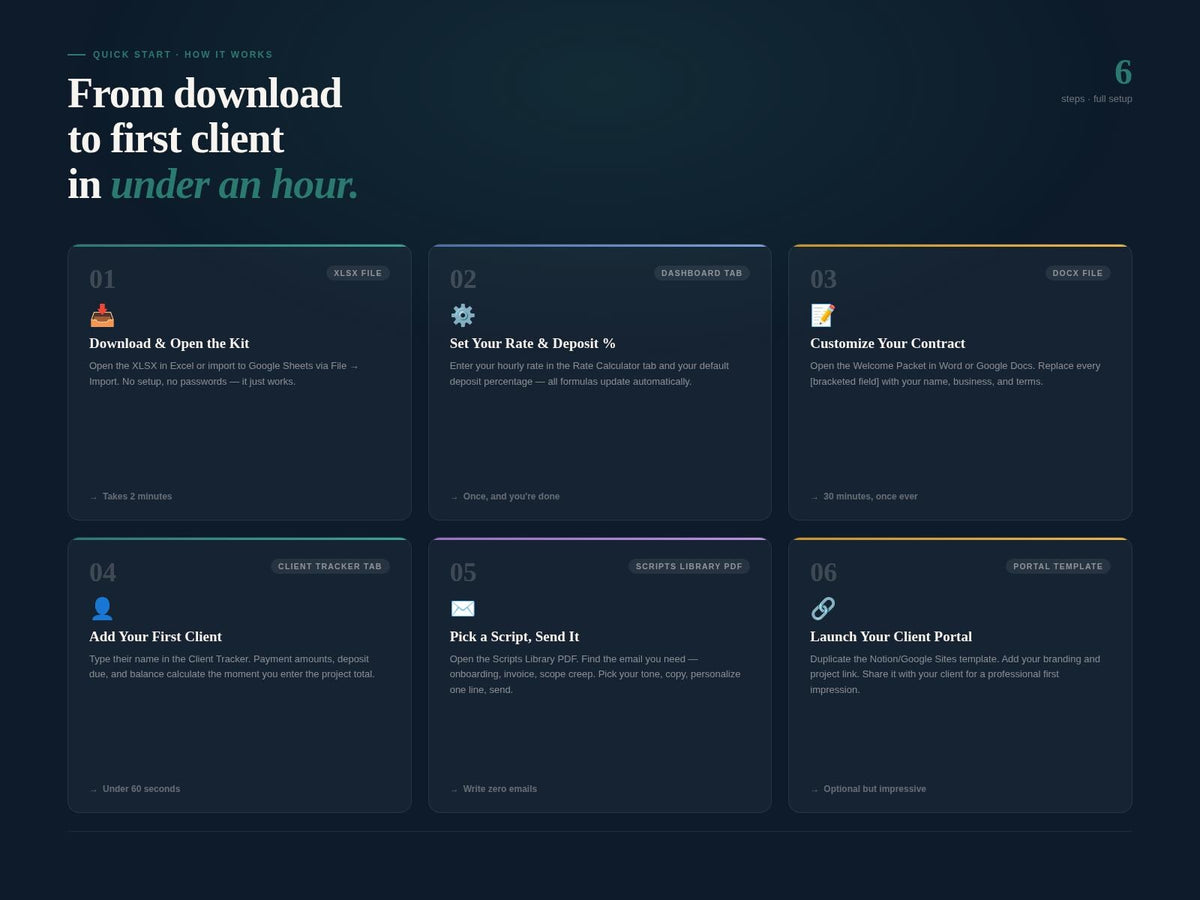Select the 'Download & Open the Kit' heading

[169, 343]
